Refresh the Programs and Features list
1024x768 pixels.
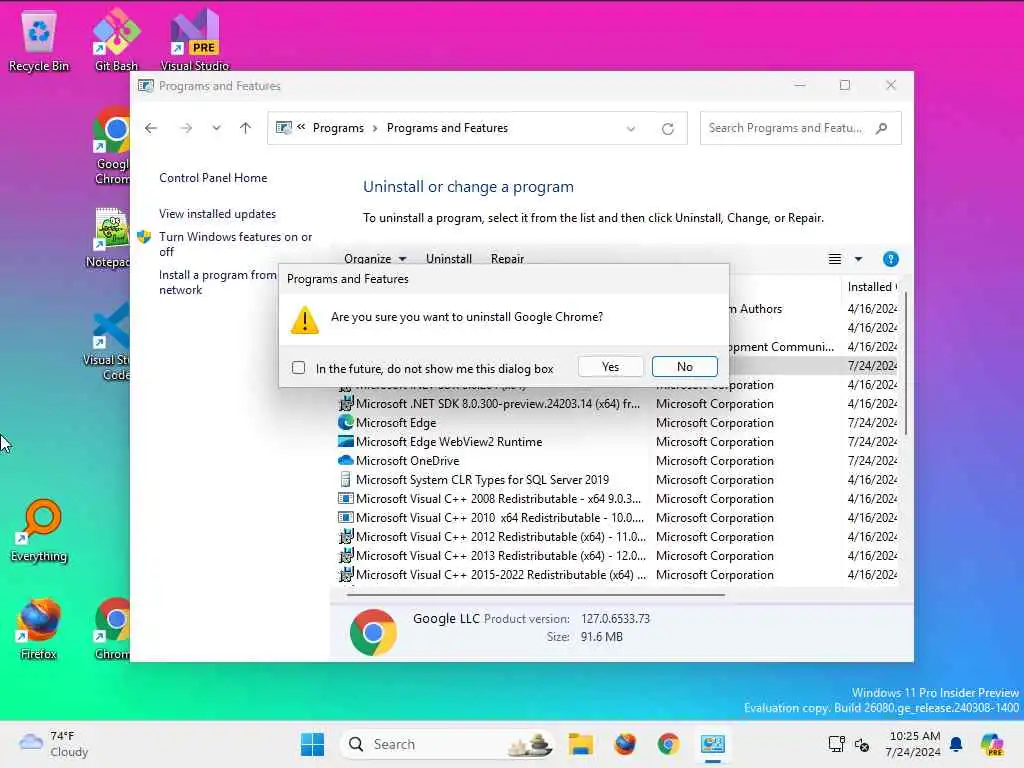tap(667, 129)
